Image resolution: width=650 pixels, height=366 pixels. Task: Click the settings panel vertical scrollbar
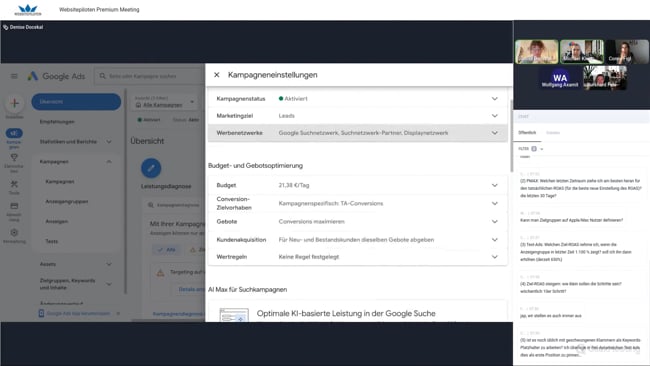point(512,136)
